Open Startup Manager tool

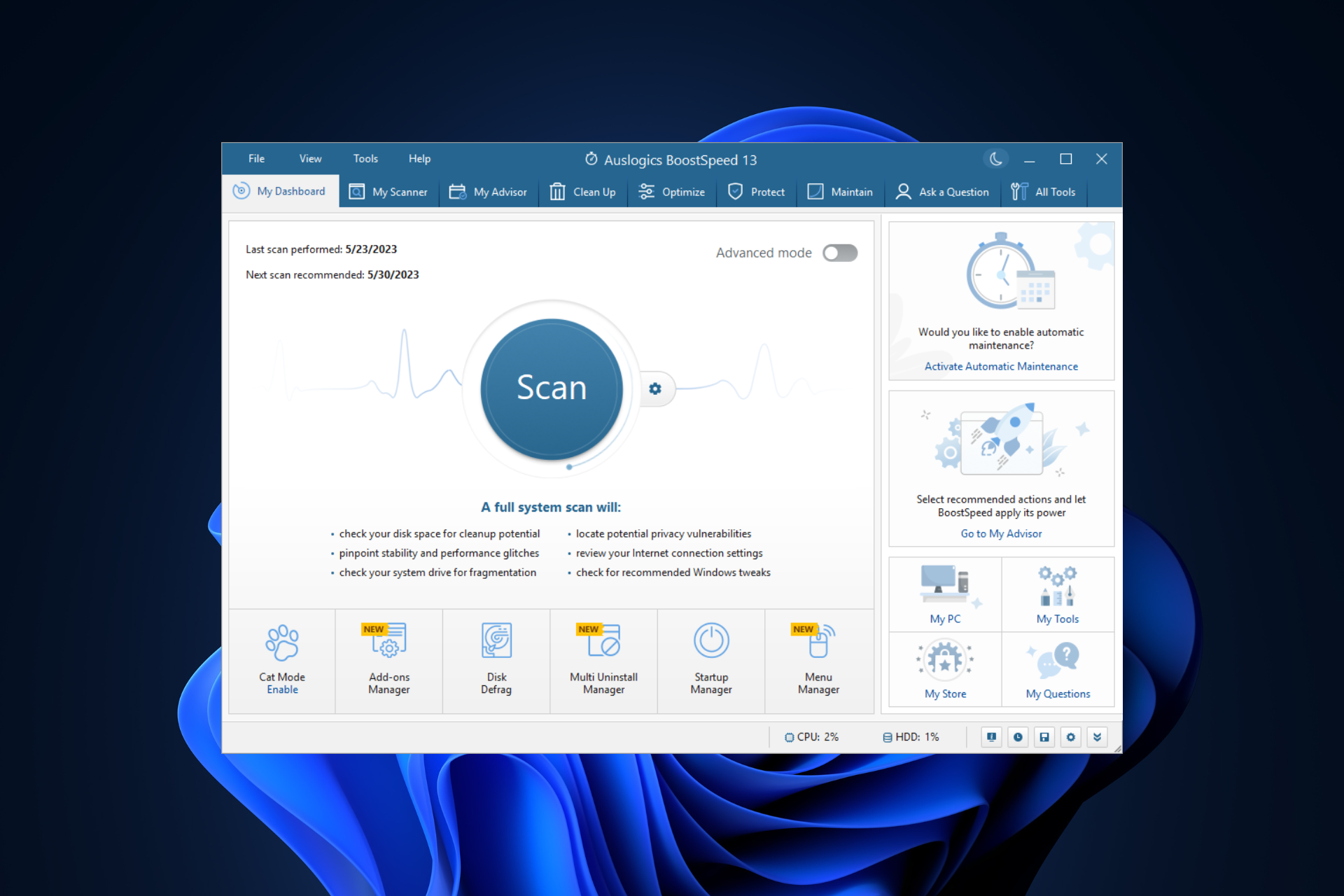711,661
